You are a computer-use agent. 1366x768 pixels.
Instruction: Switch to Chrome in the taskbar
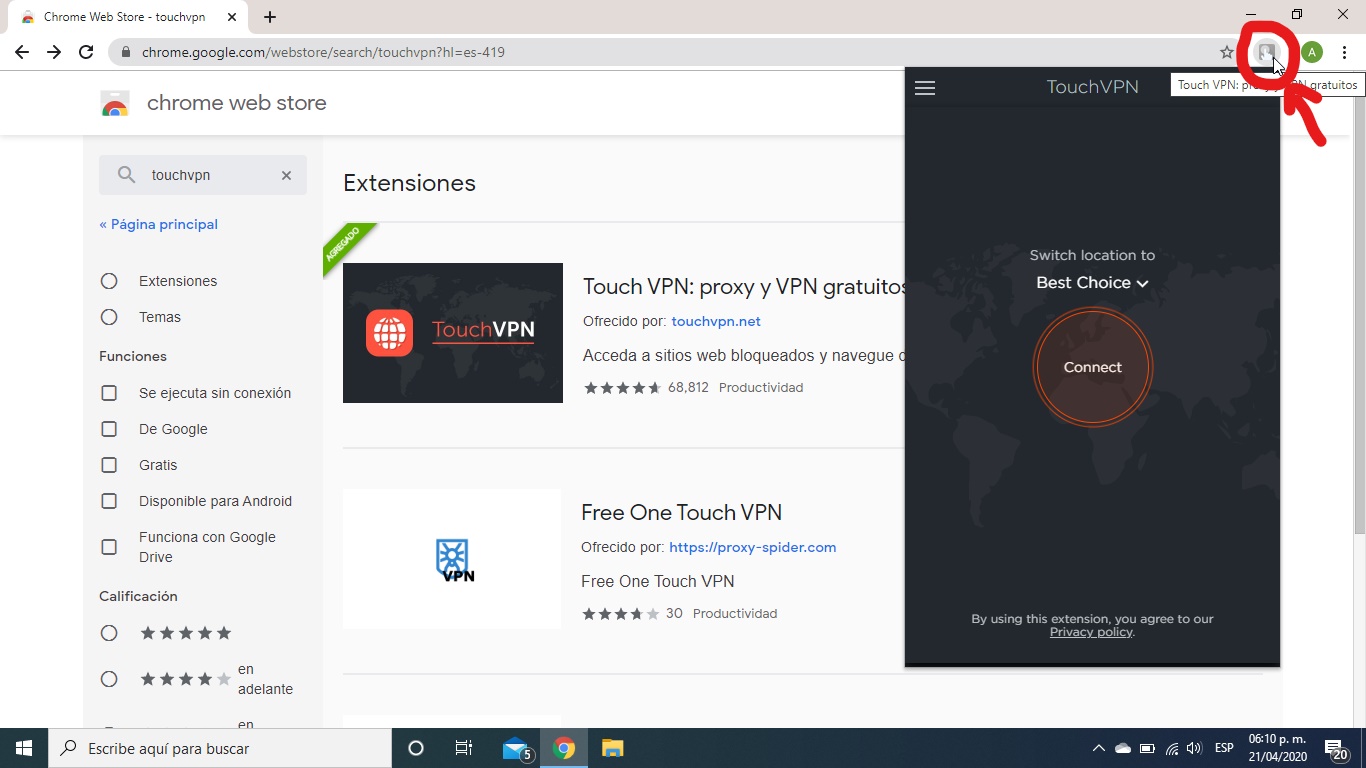pos(564,748)
